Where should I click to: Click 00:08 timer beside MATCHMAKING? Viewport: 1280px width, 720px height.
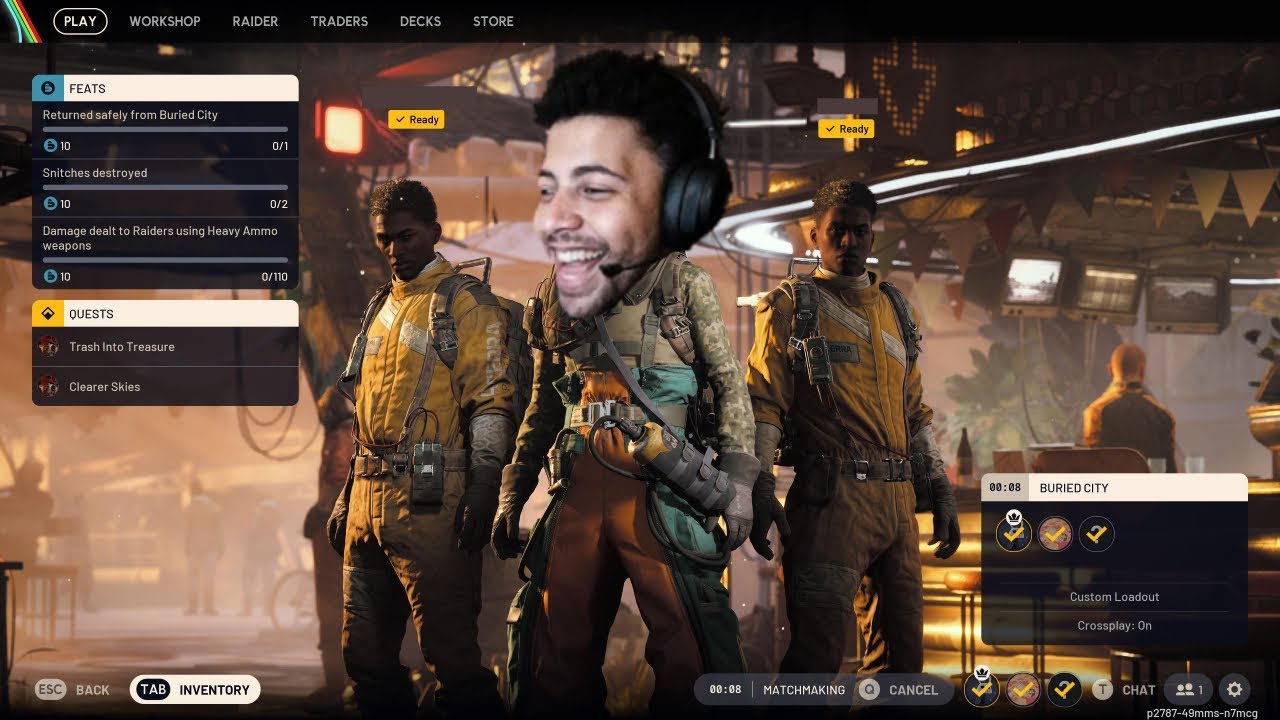[x=725, y=689]
